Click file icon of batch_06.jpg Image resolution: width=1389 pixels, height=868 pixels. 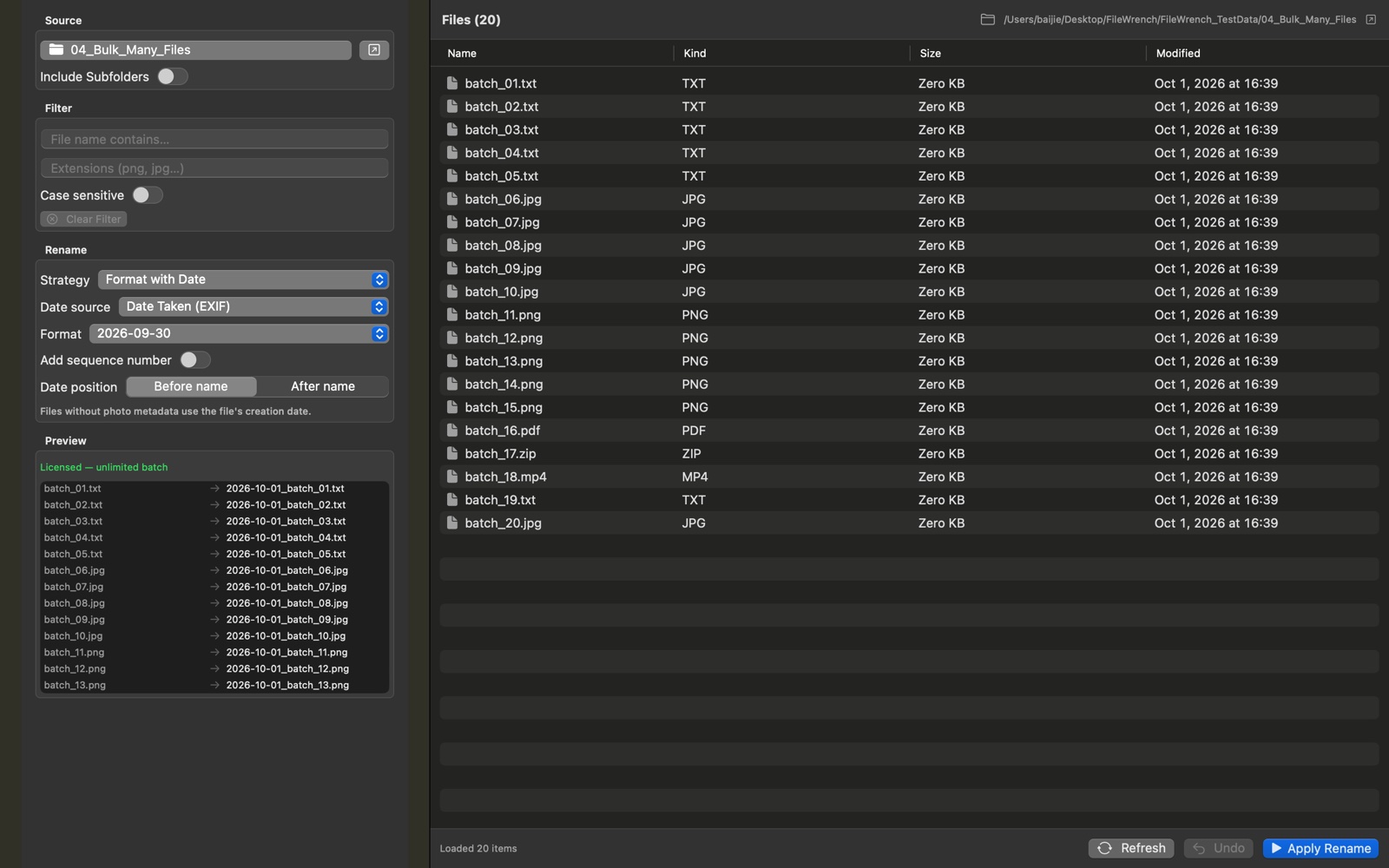click(x=451, y=199)
